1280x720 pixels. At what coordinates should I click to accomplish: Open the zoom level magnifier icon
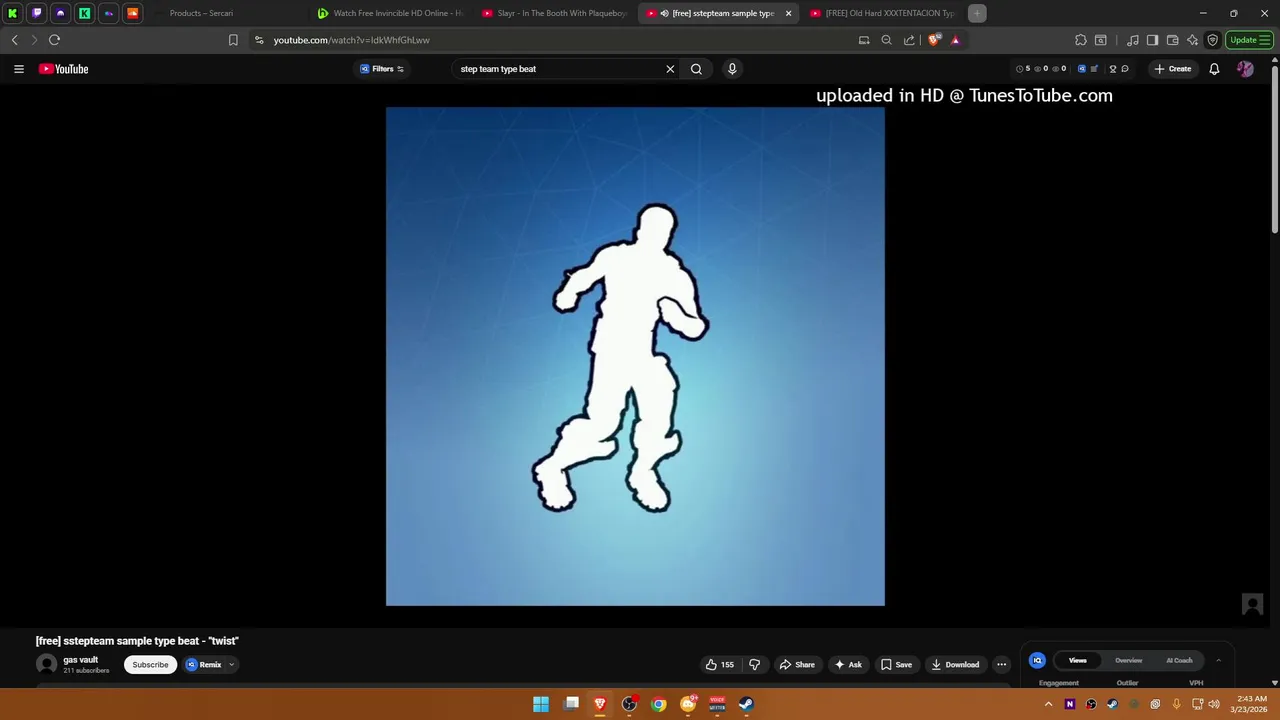886,40
